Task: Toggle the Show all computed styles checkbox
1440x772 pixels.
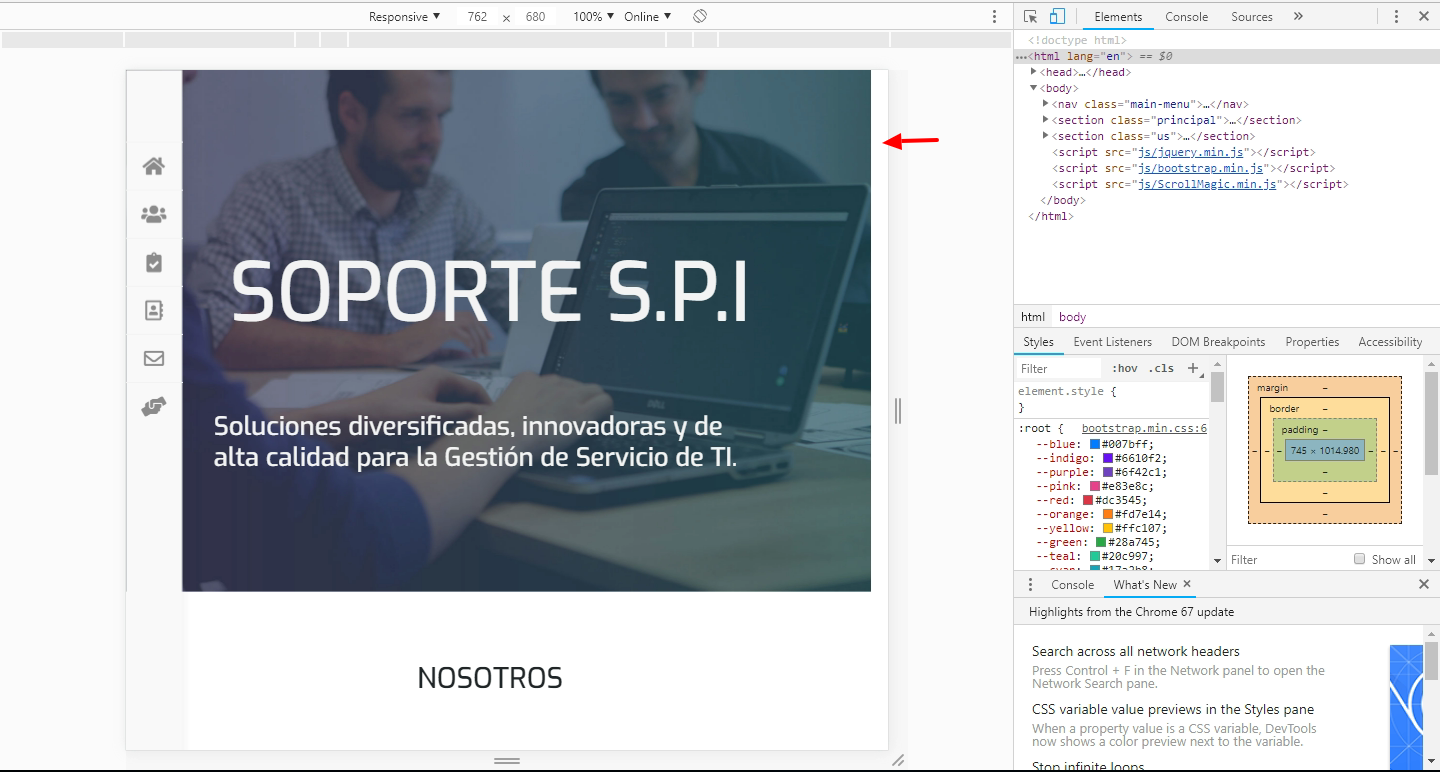Action: 1359,559
